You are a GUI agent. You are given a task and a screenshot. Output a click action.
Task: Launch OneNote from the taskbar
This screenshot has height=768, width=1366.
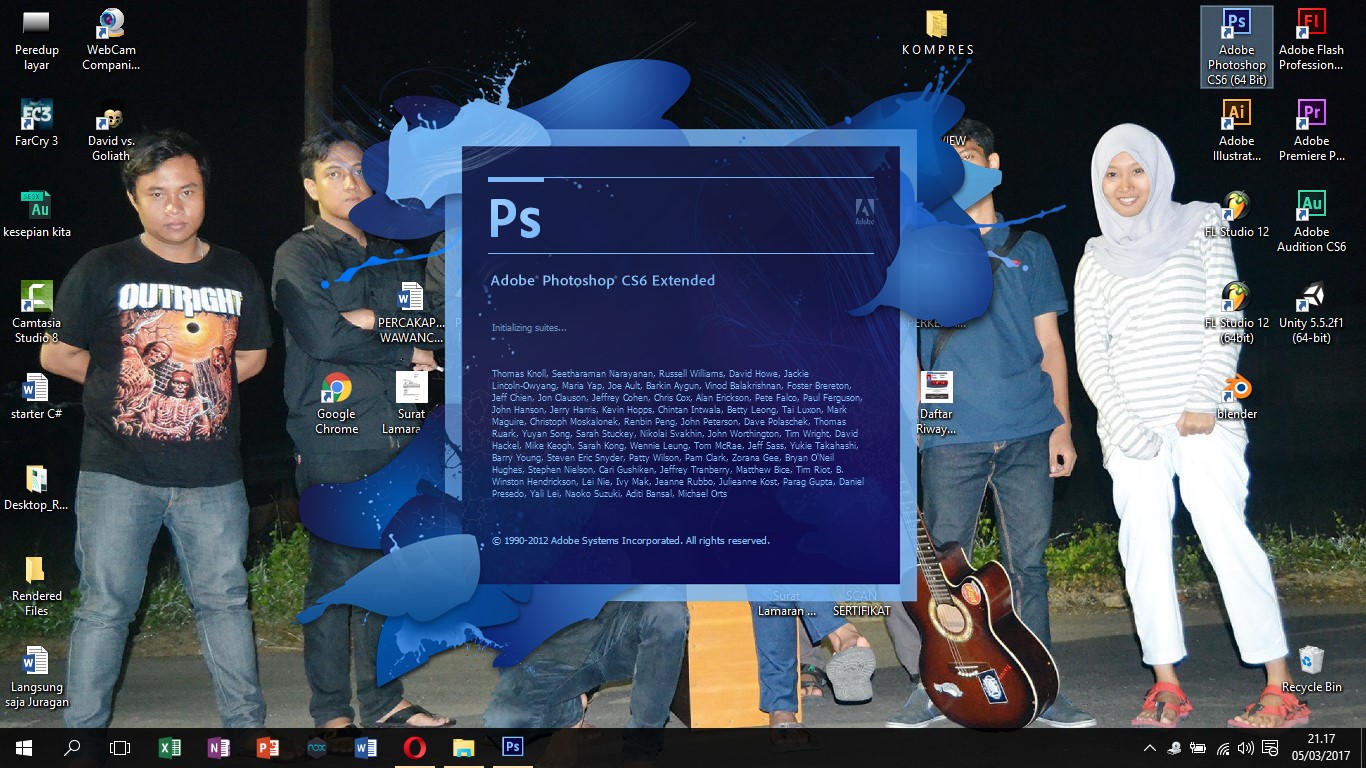point(219,747)
